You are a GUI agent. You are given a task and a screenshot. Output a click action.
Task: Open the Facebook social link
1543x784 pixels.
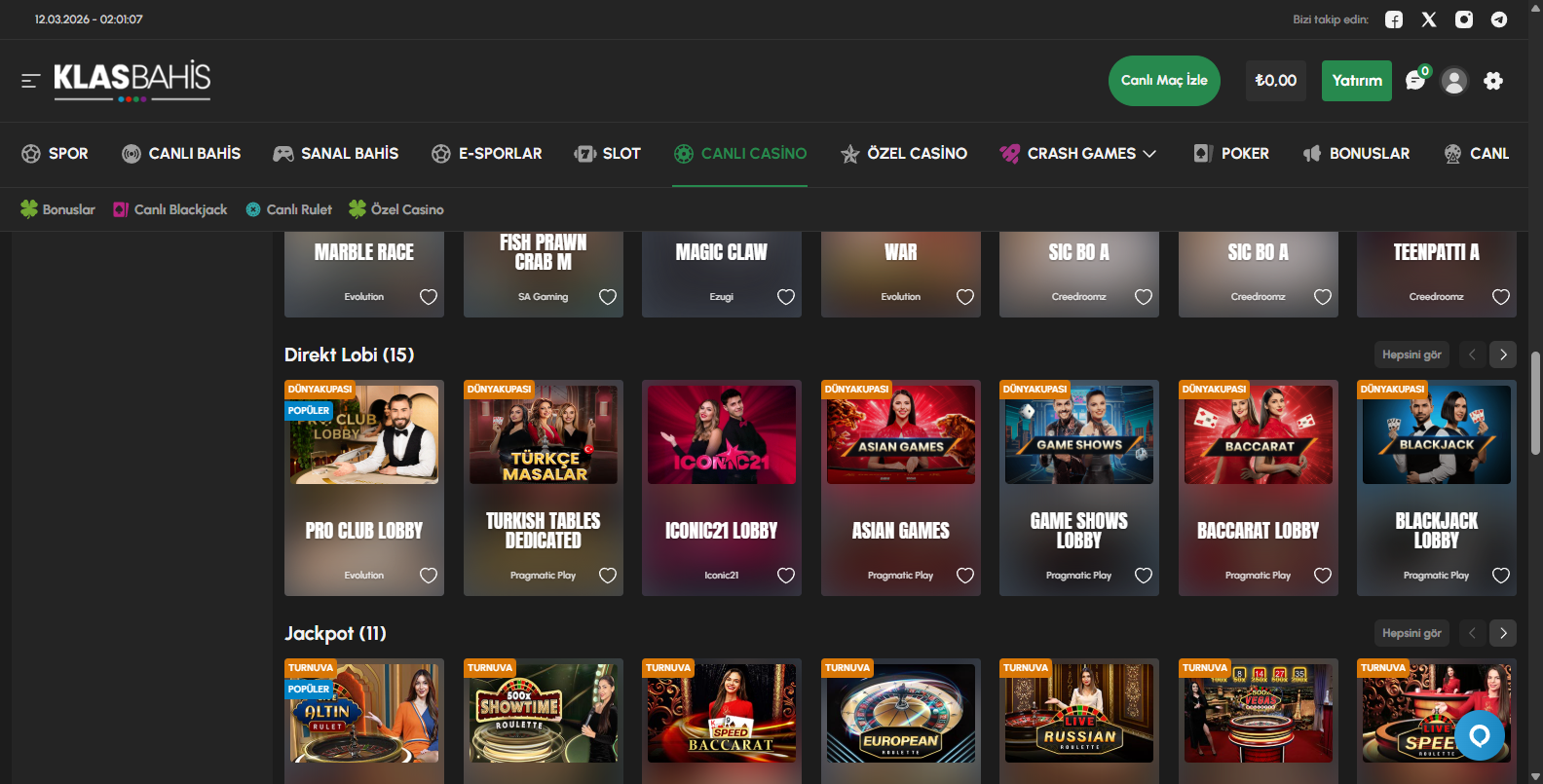coord(1394,19)
